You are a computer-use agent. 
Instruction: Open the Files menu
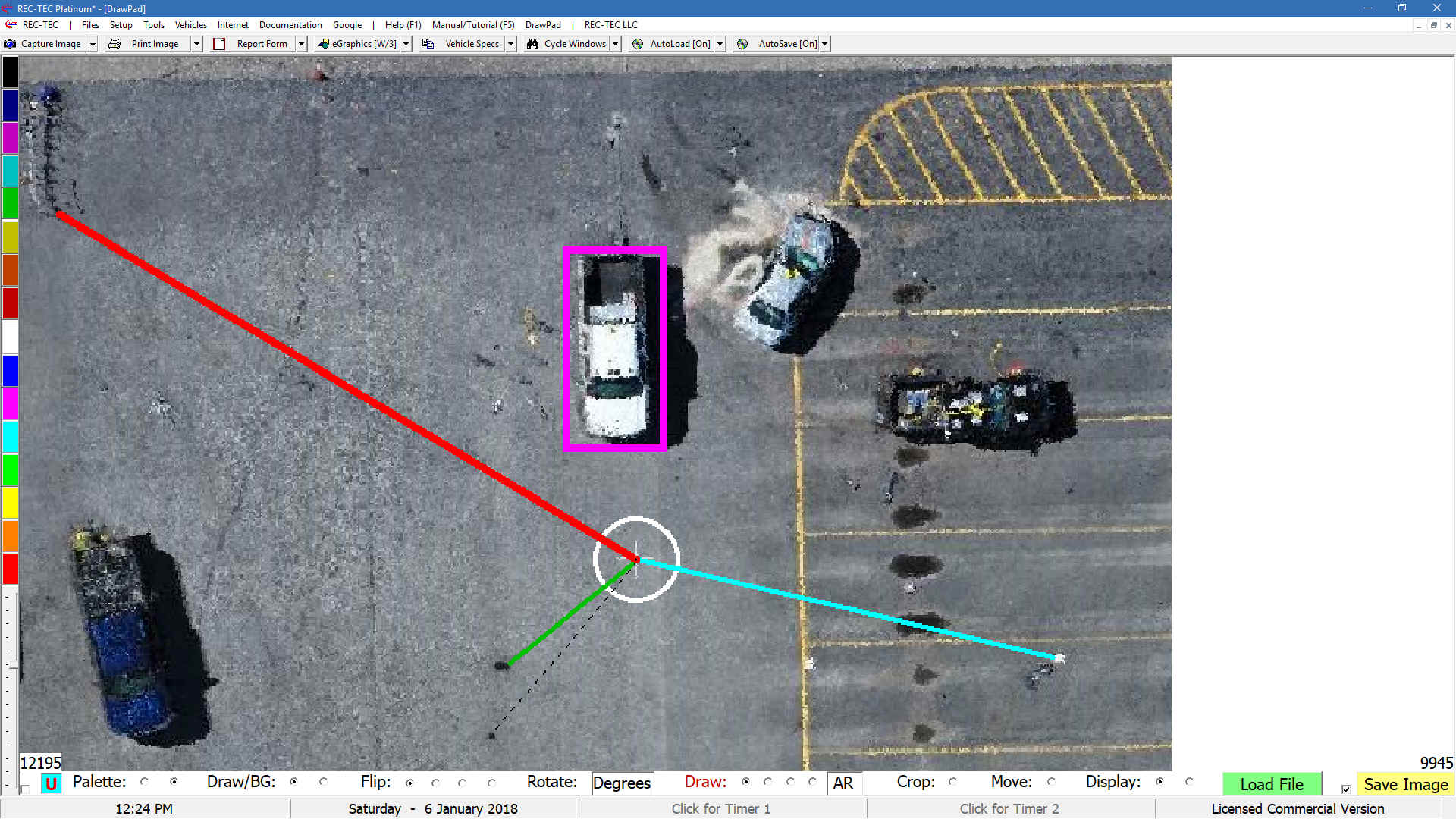(x=90, y=25)
